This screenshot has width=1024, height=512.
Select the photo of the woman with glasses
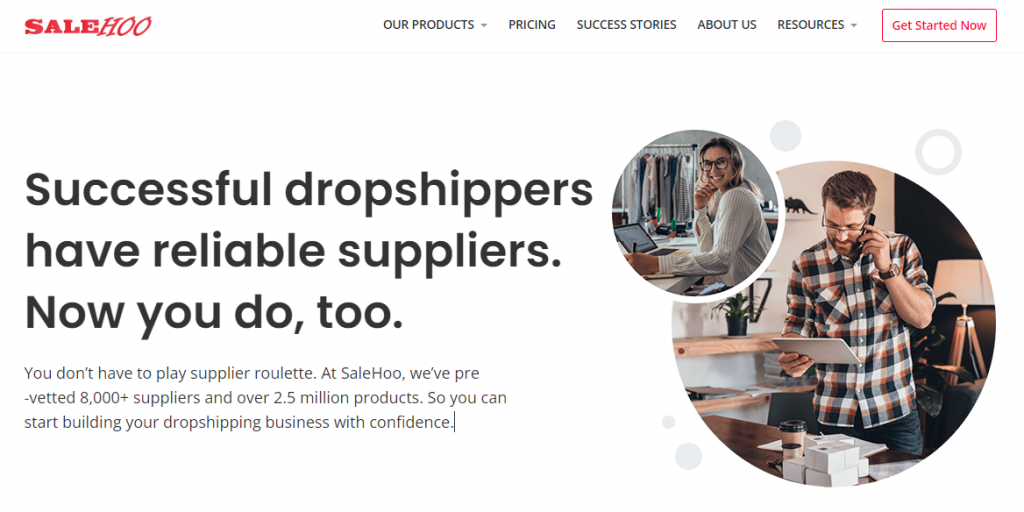pyautogui.click(x=695, y=213)
